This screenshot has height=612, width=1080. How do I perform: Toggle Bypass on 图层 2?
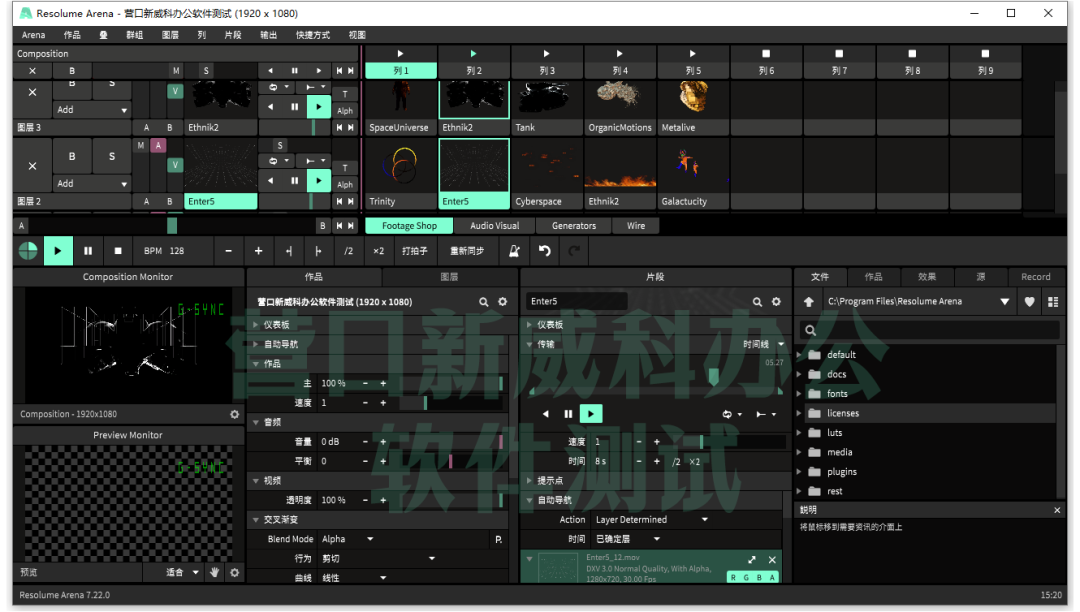click(72, 157)
